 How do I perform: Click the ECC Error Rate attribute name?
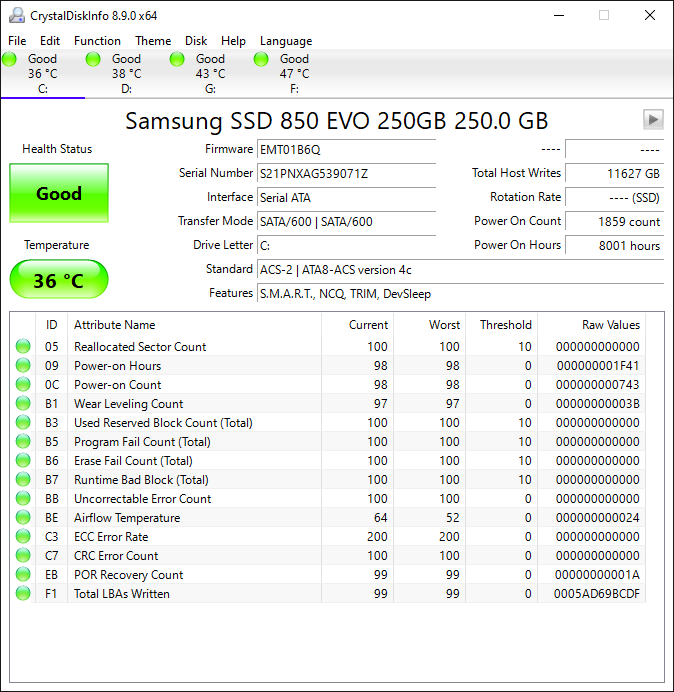point(111,537)
